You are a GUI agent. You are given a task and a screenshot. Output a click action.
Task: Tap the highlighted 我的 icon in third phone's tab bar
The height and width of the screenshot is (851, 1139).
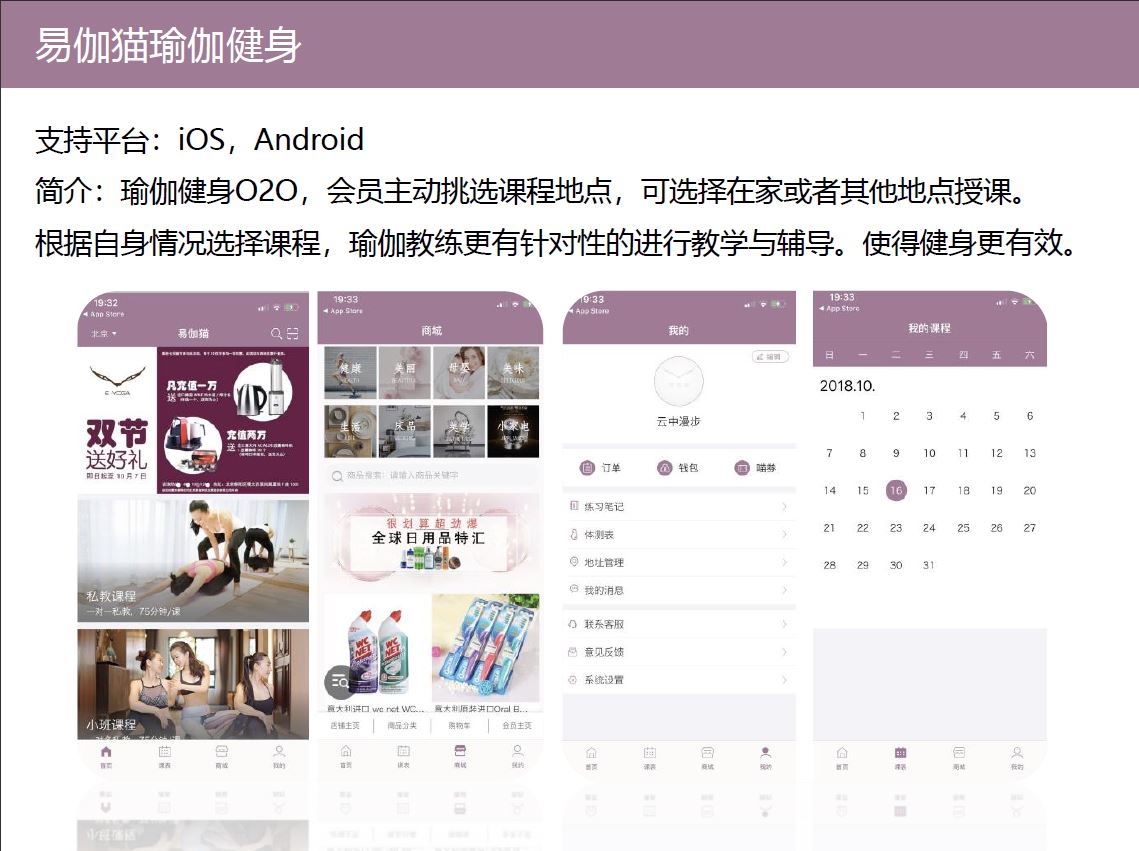pos(766,753)
